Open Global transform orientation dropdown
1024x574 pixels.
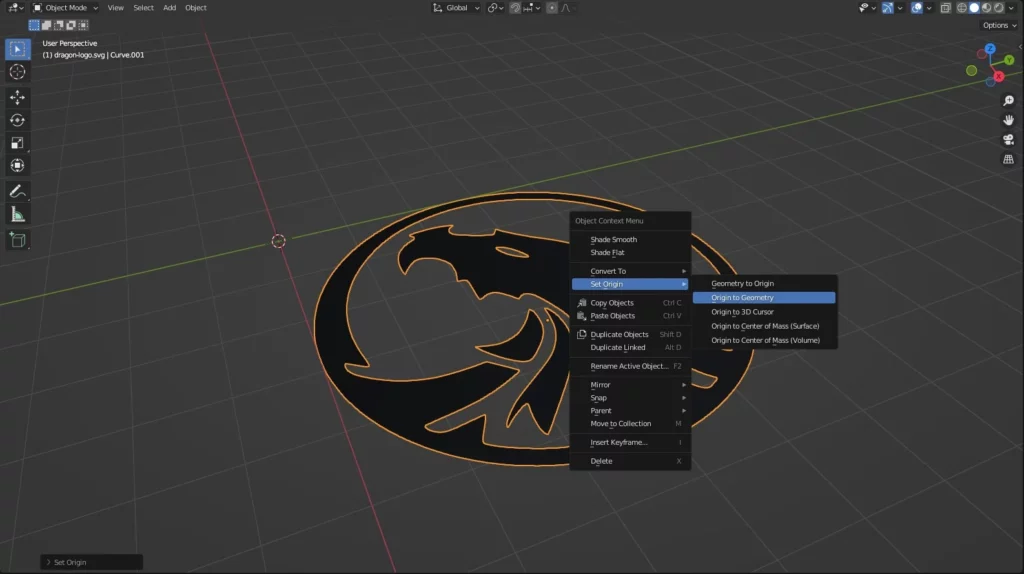pyautogui.click(x=456, y=8)
